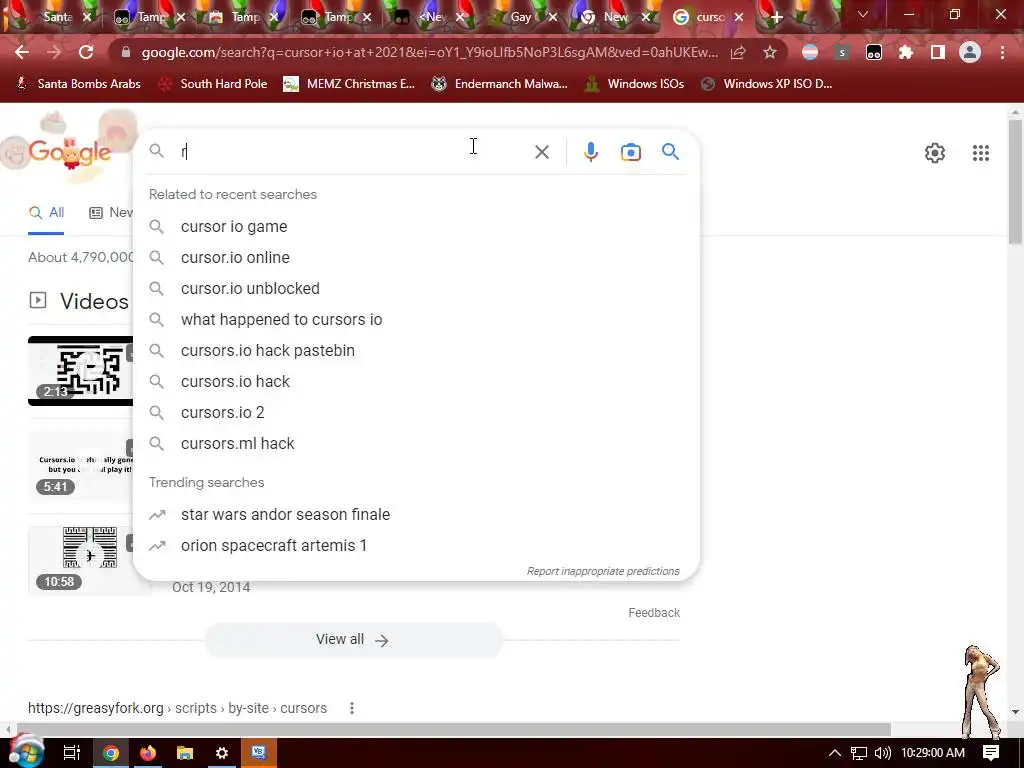The height and width of the screenshot is (768, 1024).
Task: Open 'Windows XP ISO D...' bookmark
Action: tap(767, 84)
